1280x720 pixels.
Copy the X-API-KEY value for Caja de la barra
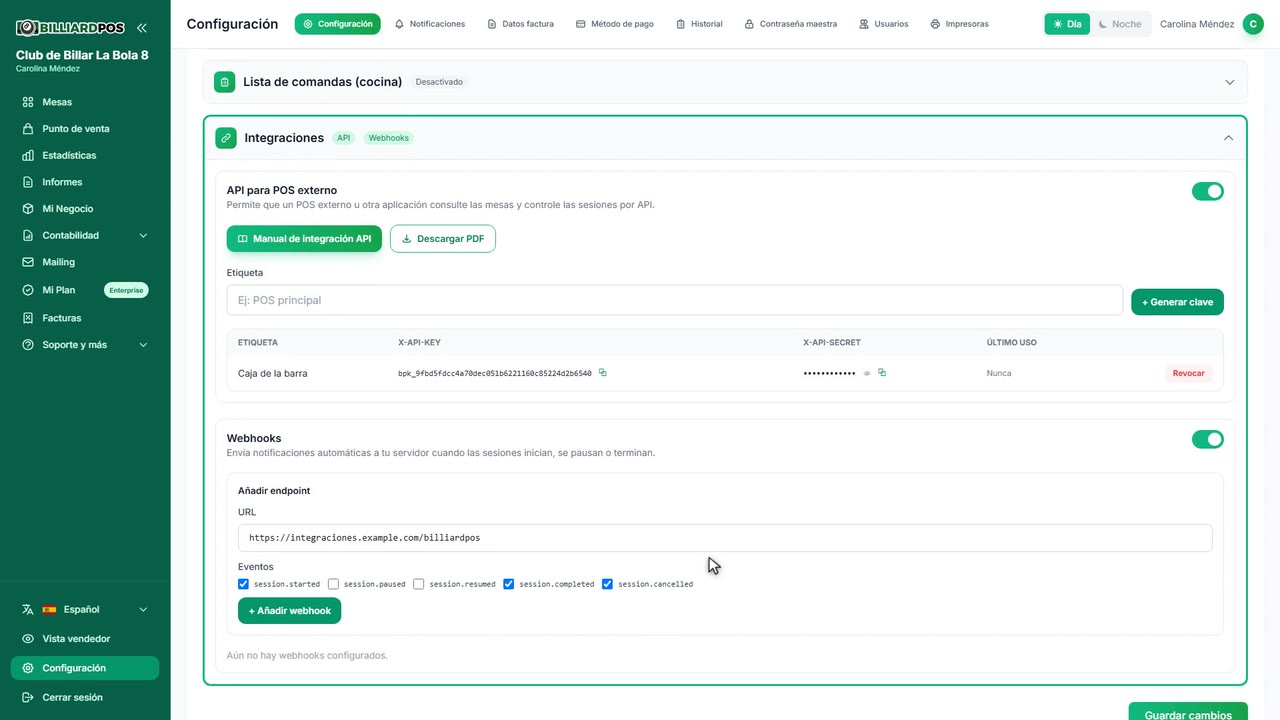[x=603, y=373]
